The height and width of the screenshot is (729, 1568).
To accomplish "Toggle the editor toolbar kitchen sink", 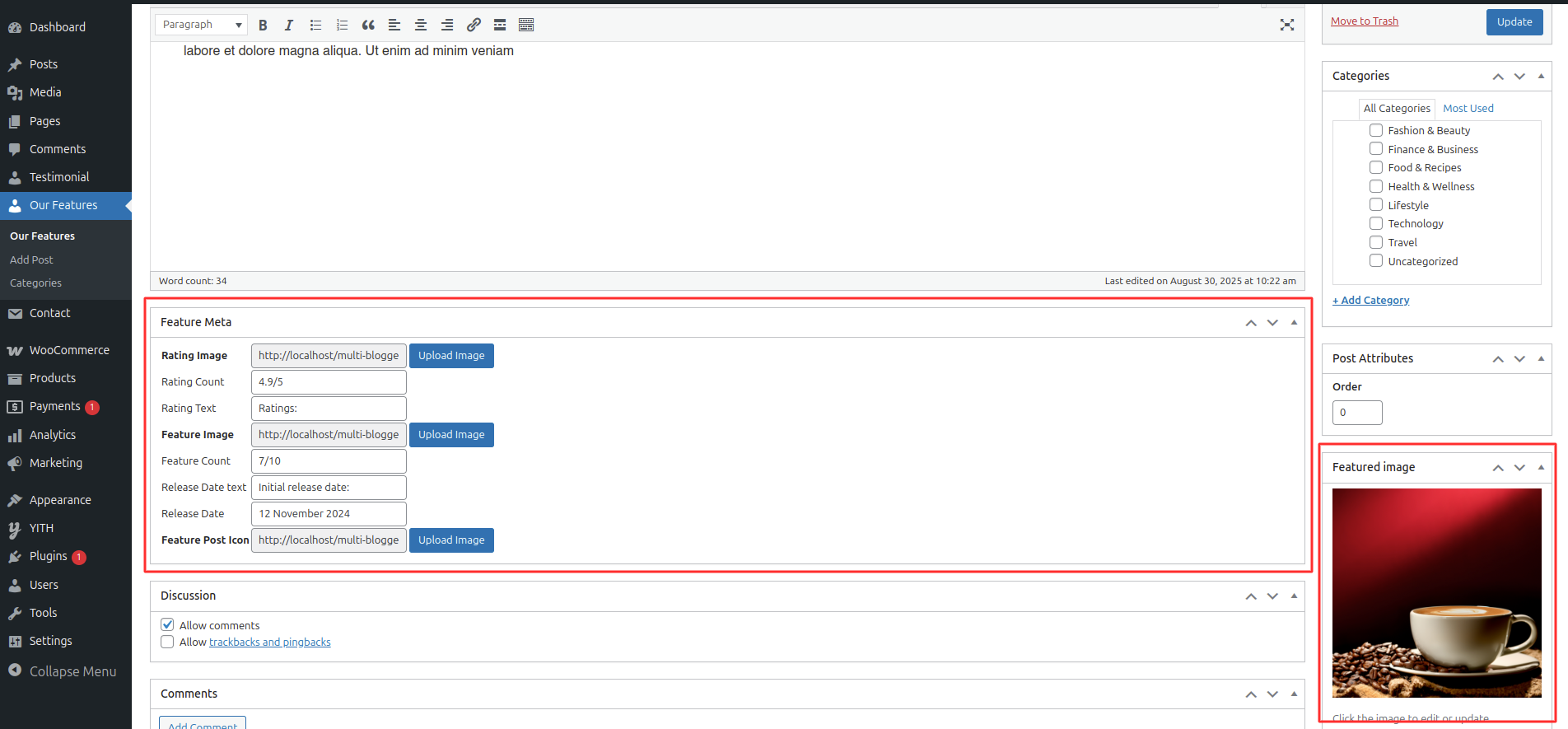I will 526,25.
